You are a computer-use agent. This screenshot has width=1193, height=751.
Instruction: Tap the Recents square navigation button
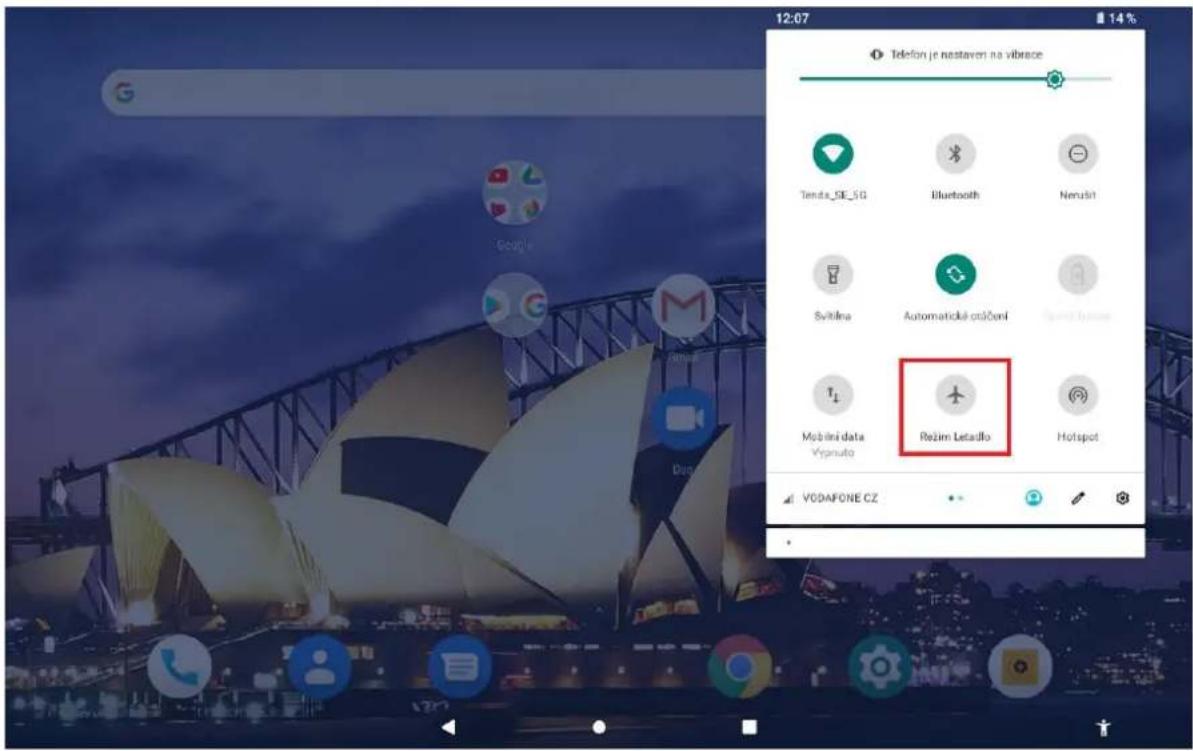[x=749, y=727]
